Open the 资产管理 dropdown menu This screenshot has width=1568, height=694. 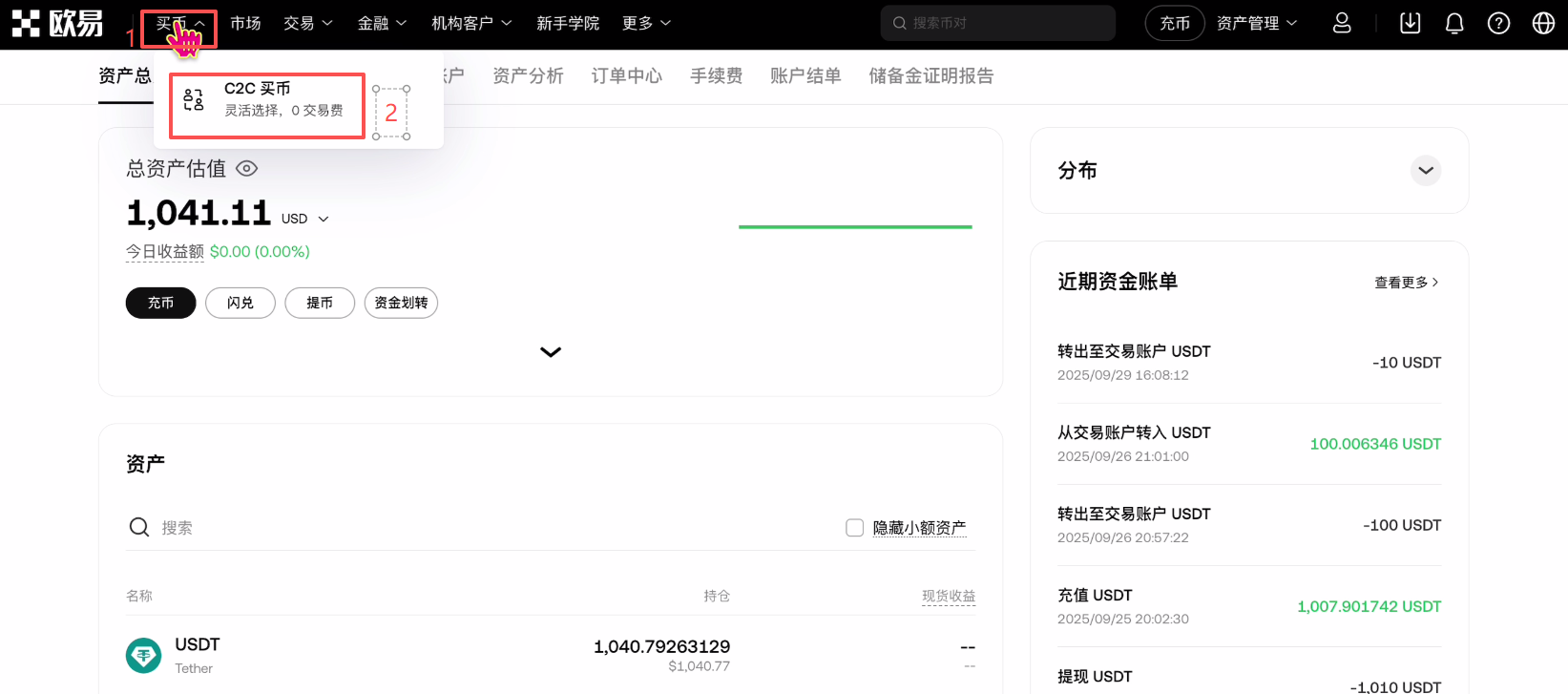point(1256,23)
